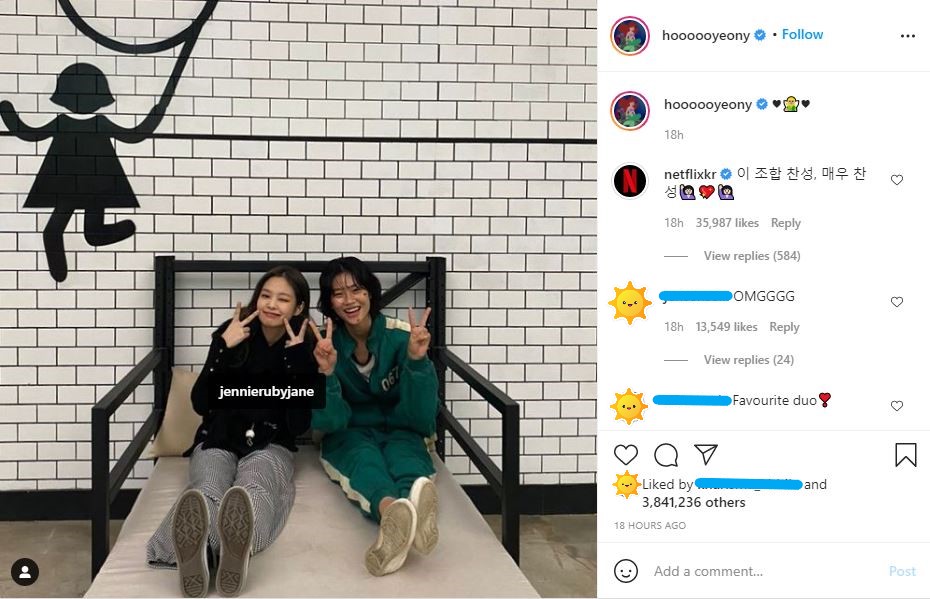Show tagged people via person icon
Viewport: 930px width, 599px height.
[x=25, y=572]
